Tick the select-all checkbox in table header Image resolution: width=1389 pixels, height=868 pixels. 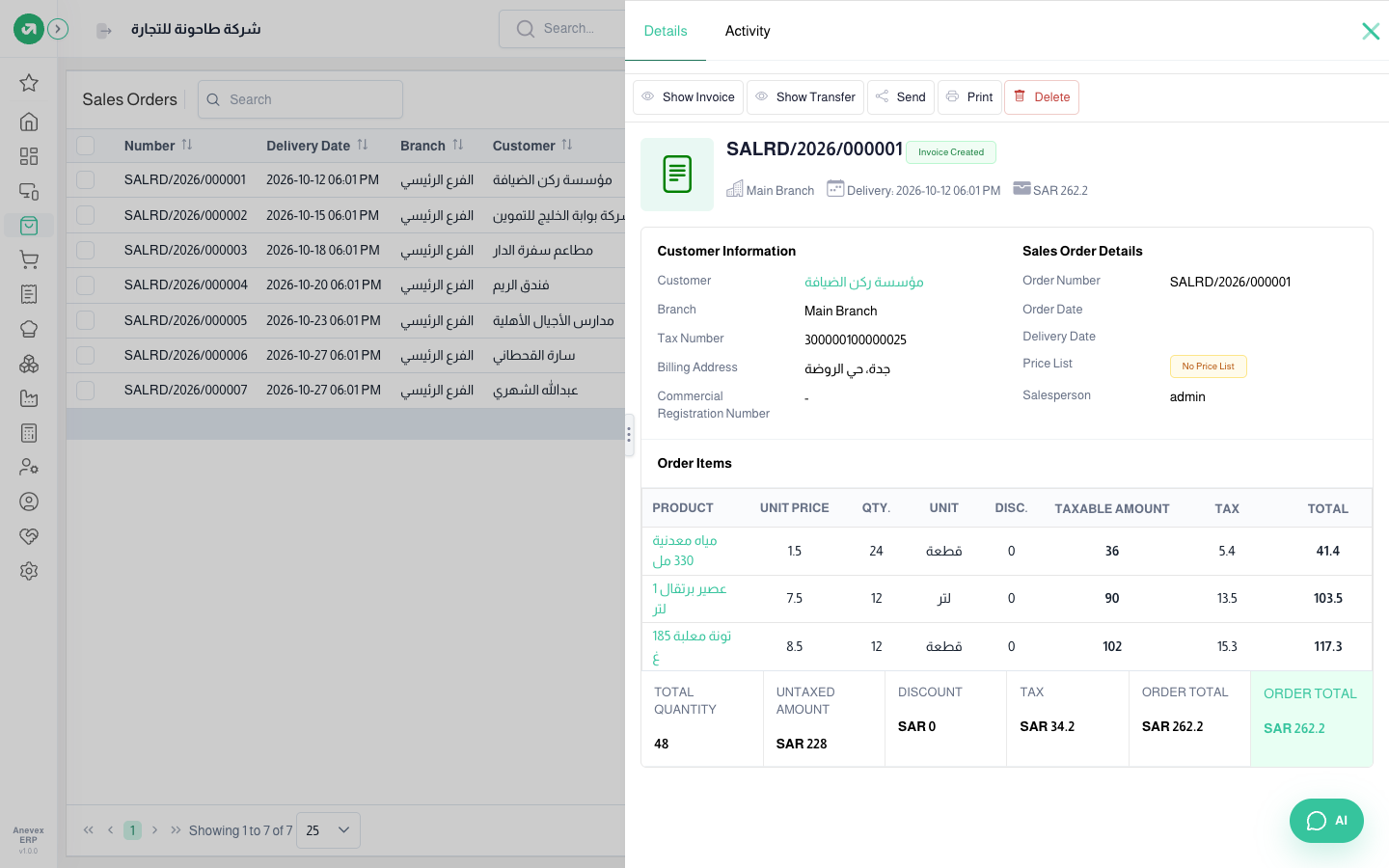[86, 146]
